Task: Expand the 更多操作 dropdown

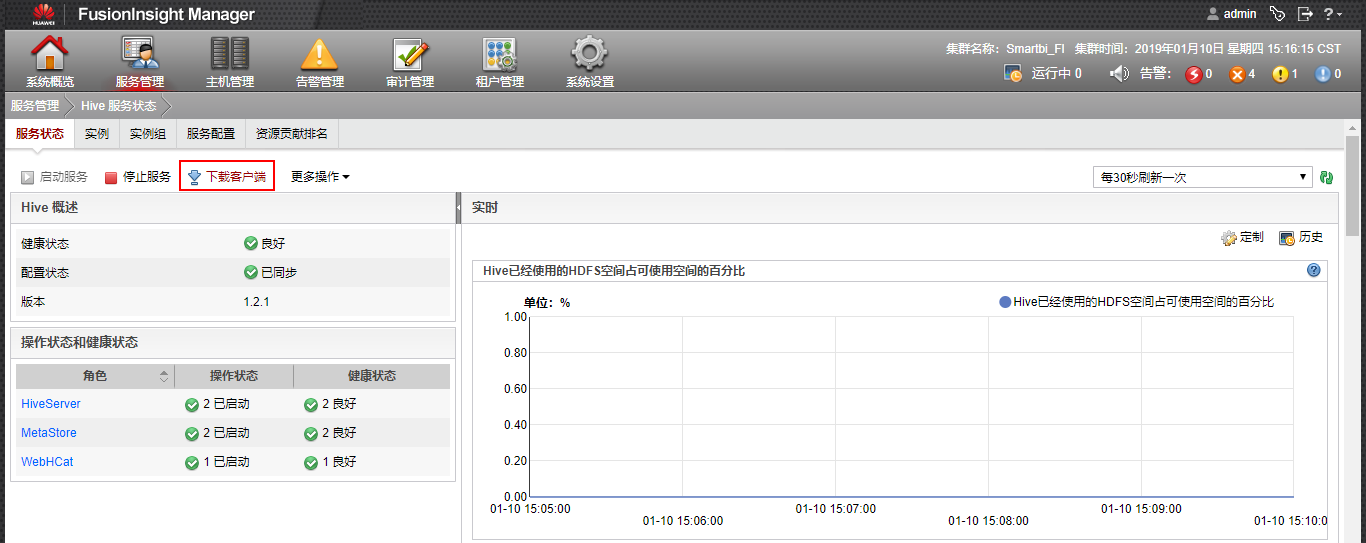Action: pos(320,177)
